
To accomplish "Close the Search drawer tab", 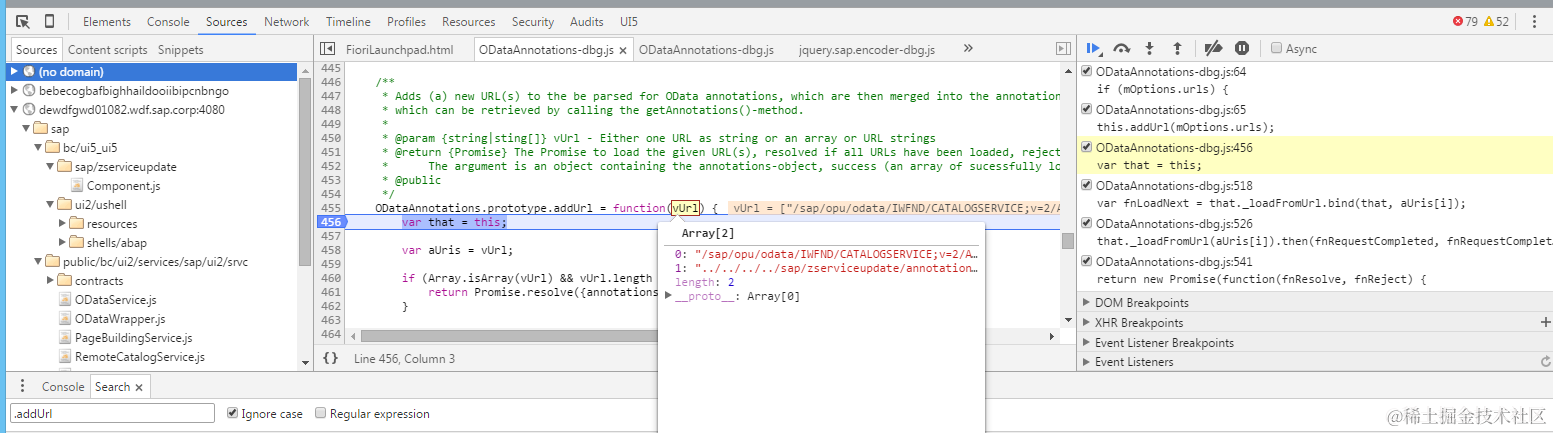I will click(x=139, y=387).
